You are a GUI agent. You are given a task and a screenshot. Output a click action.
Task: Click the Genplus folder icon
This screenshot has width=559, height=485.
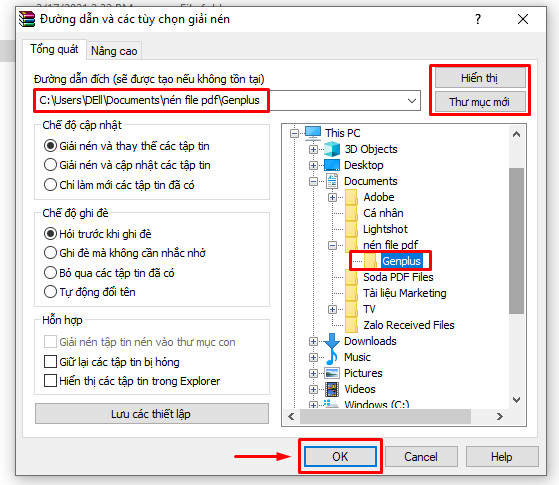[370, 261]
